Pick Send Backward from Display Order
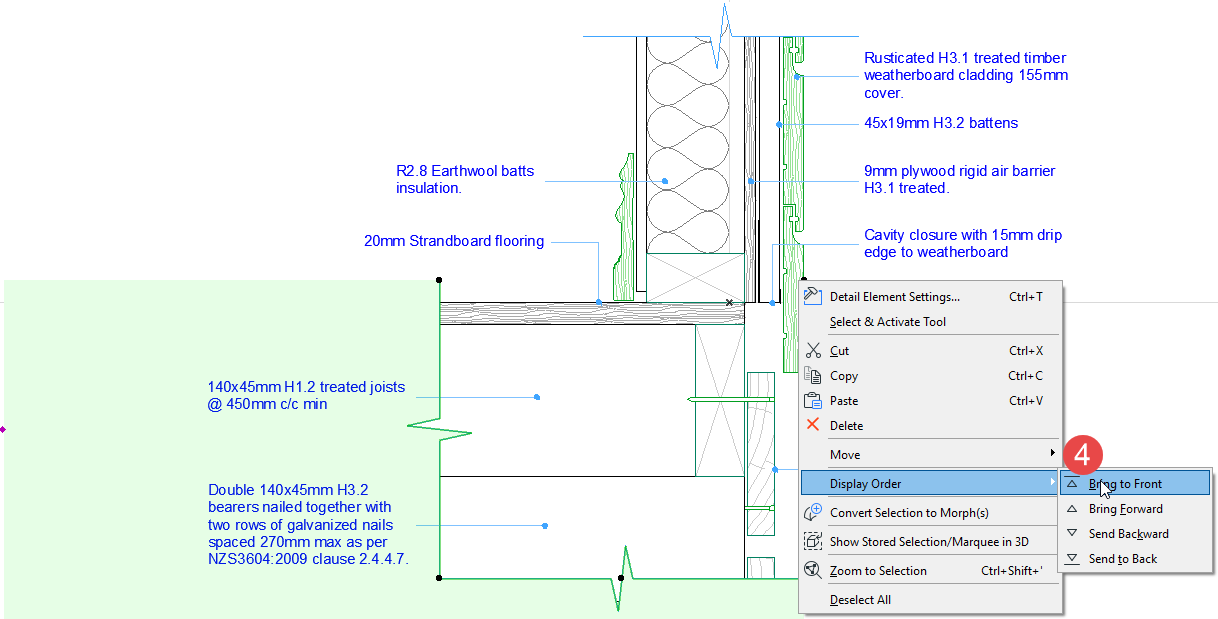Viewport: 1218px width, 619px height. coord(1128,534)
